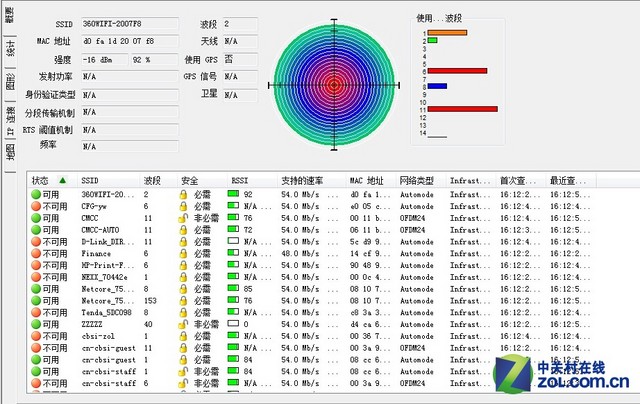Click the strength percent field 92 %
The height and width of the screenshot is (404, 640).
click(154, 60)
